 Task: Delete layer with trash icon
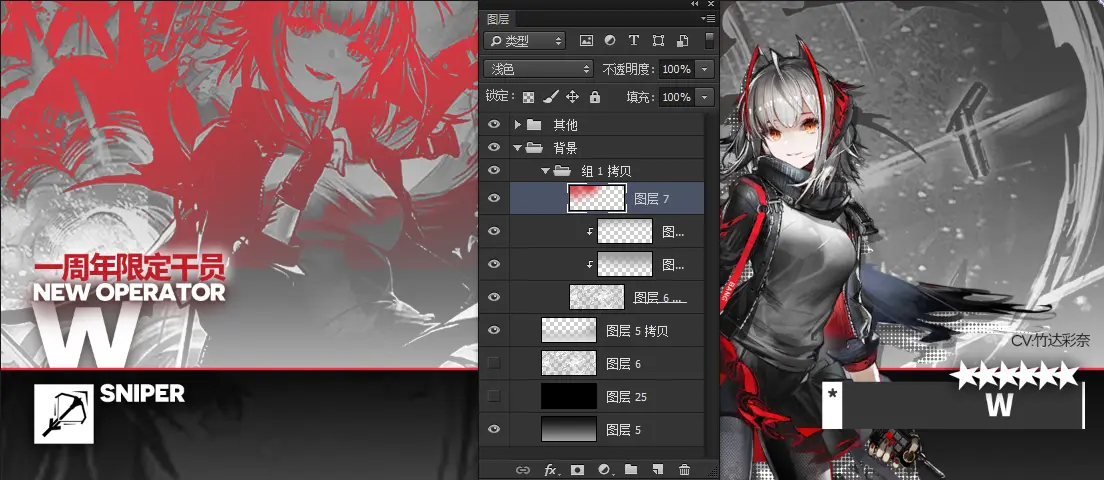[x=684, y=470]
